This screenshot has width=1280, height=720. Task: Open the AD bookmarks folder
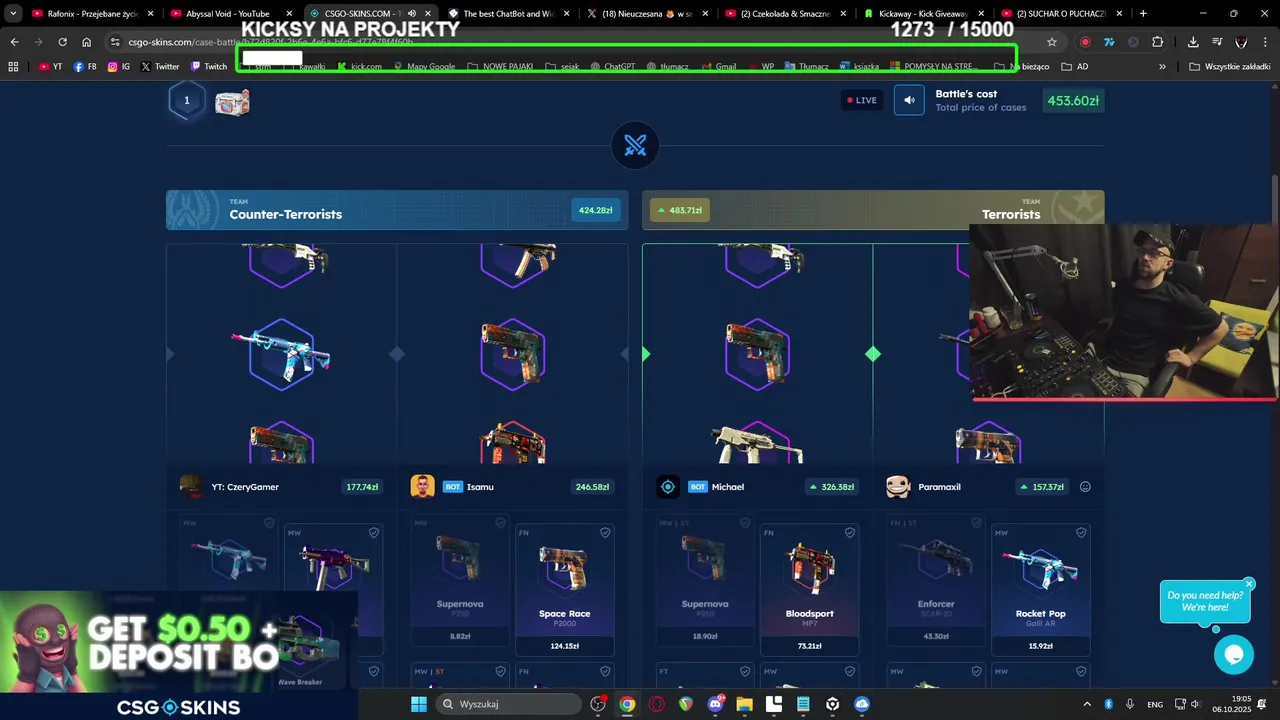point(1075,67)
